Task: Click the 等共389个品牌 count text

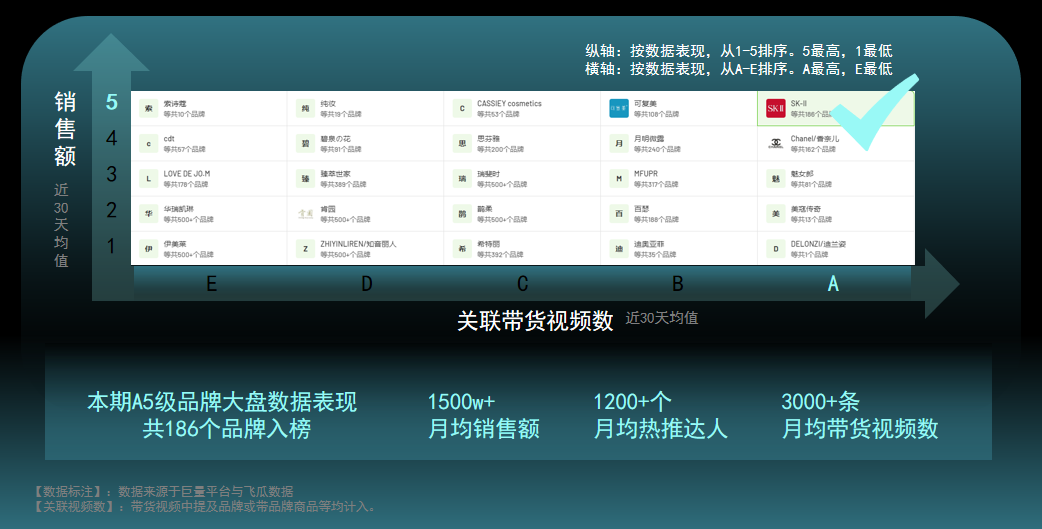Action: (344, 185)
